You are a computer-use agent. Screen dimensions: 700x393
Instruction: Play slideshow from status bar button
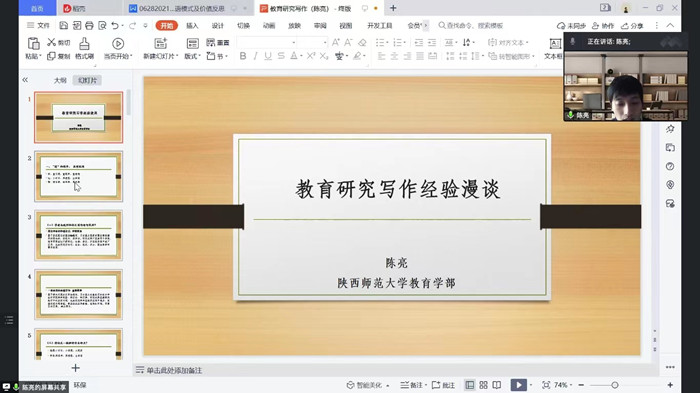tap(518, 385)
